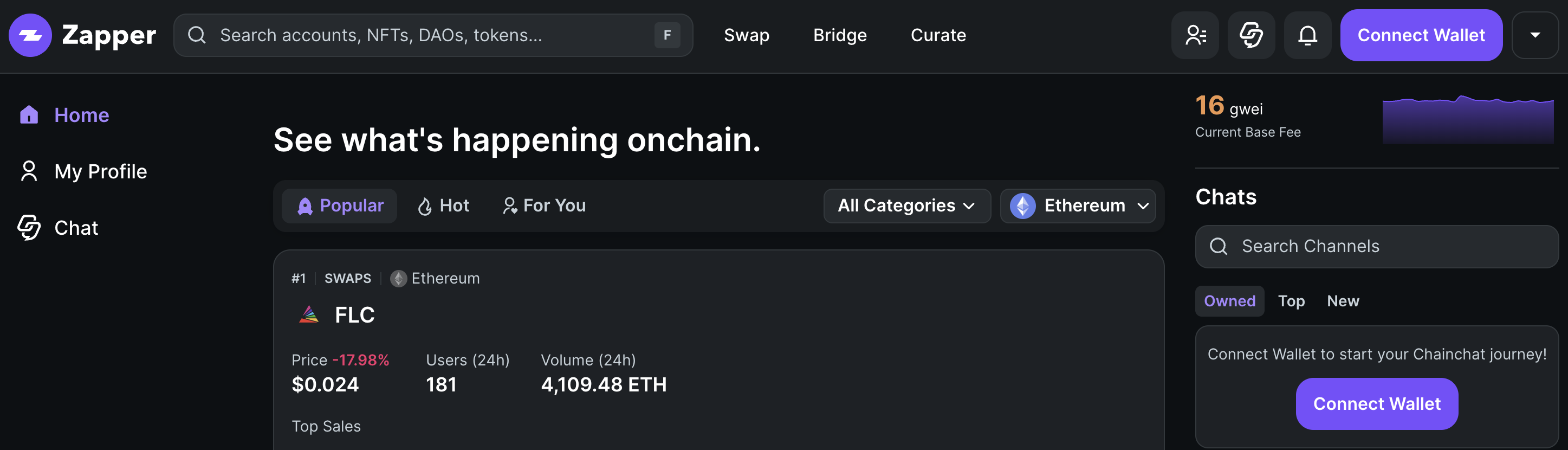Expand the All Categories dropdown
Screen dimensions: 1568x450
(906, 206)
